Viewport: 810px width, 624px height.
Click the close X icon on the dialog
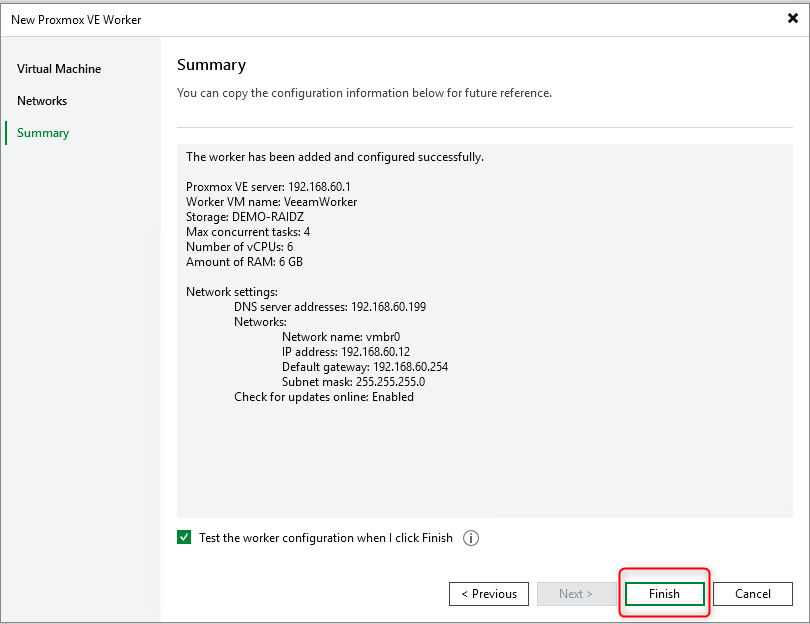coord(793,18)
